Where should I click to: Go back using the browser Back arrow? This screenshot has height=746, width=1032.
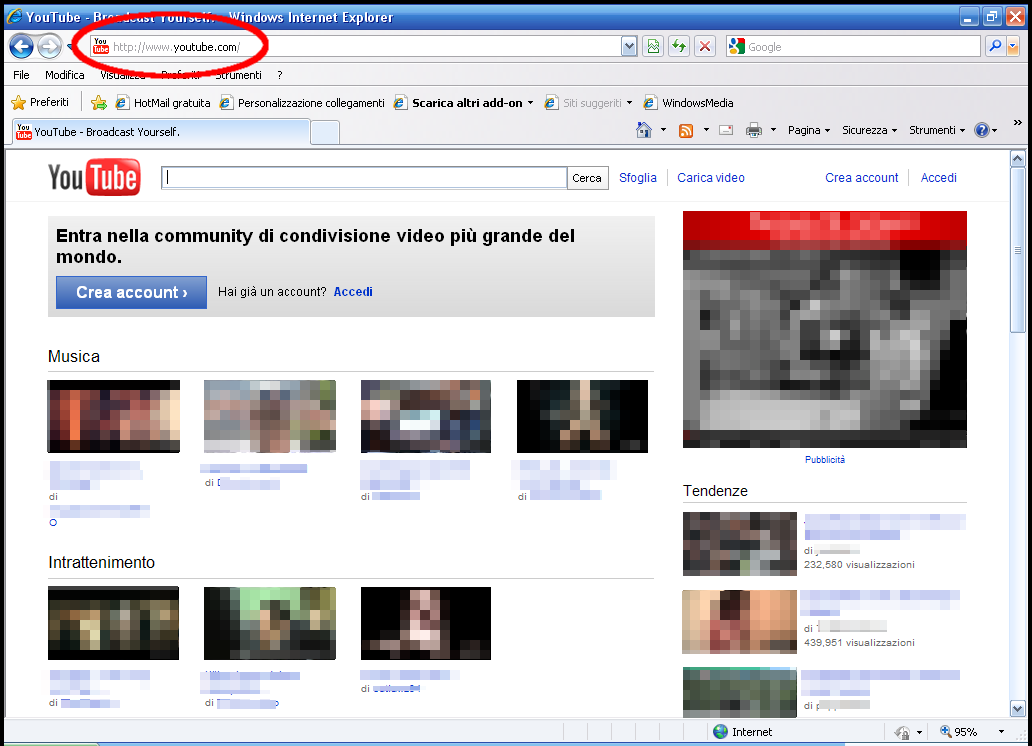[x=21, y=47]
